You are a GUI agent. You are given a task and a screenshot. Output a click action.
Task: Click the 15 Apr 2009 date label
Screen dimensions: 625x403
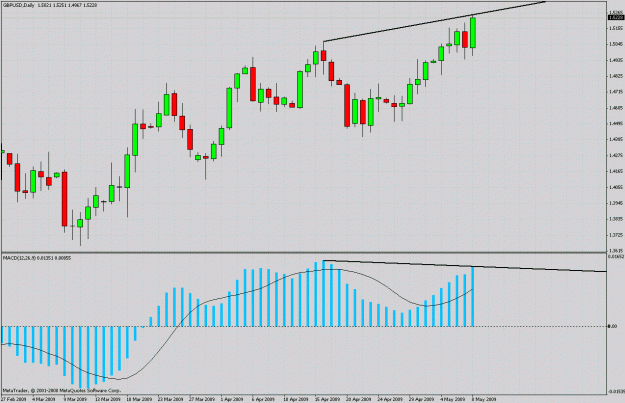327,399
